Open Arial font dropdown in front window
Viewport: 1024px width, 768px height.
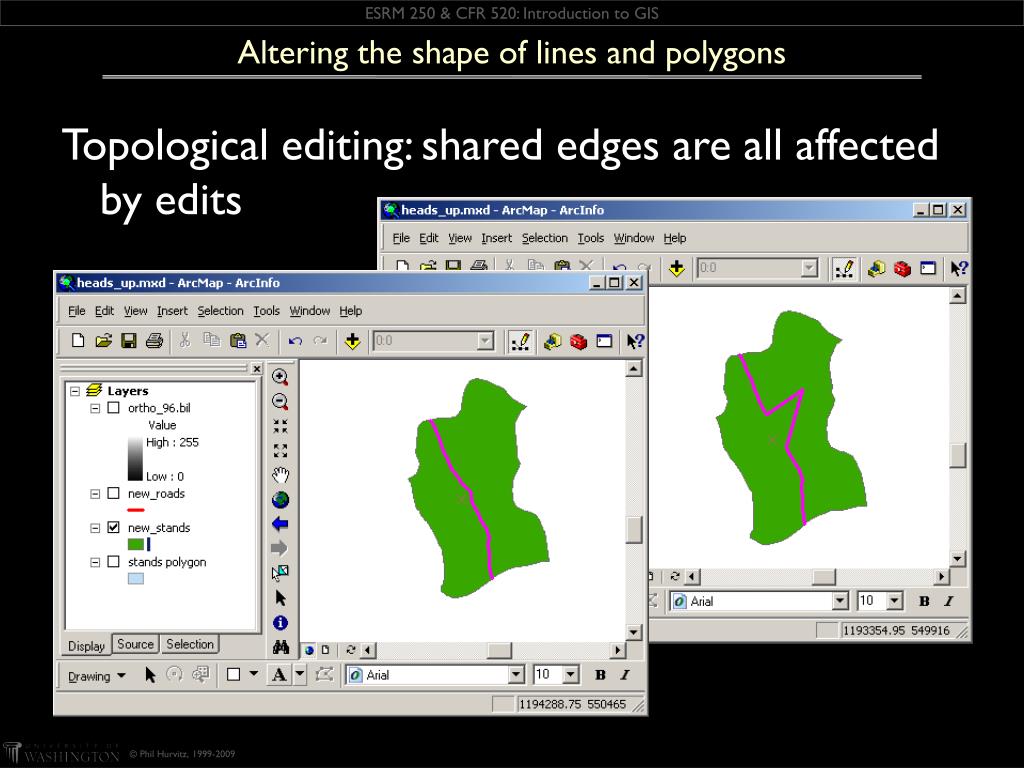pyautogui.click(x=516, y=675)
